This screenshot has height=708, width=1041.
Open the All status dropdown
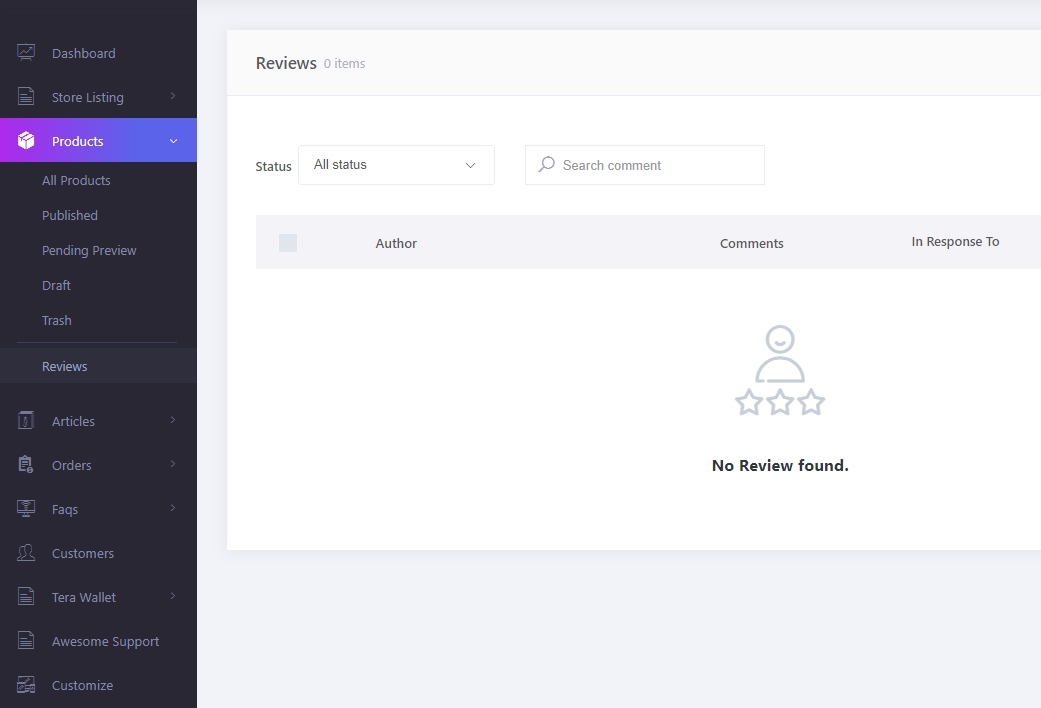click(x=396, y=165)
